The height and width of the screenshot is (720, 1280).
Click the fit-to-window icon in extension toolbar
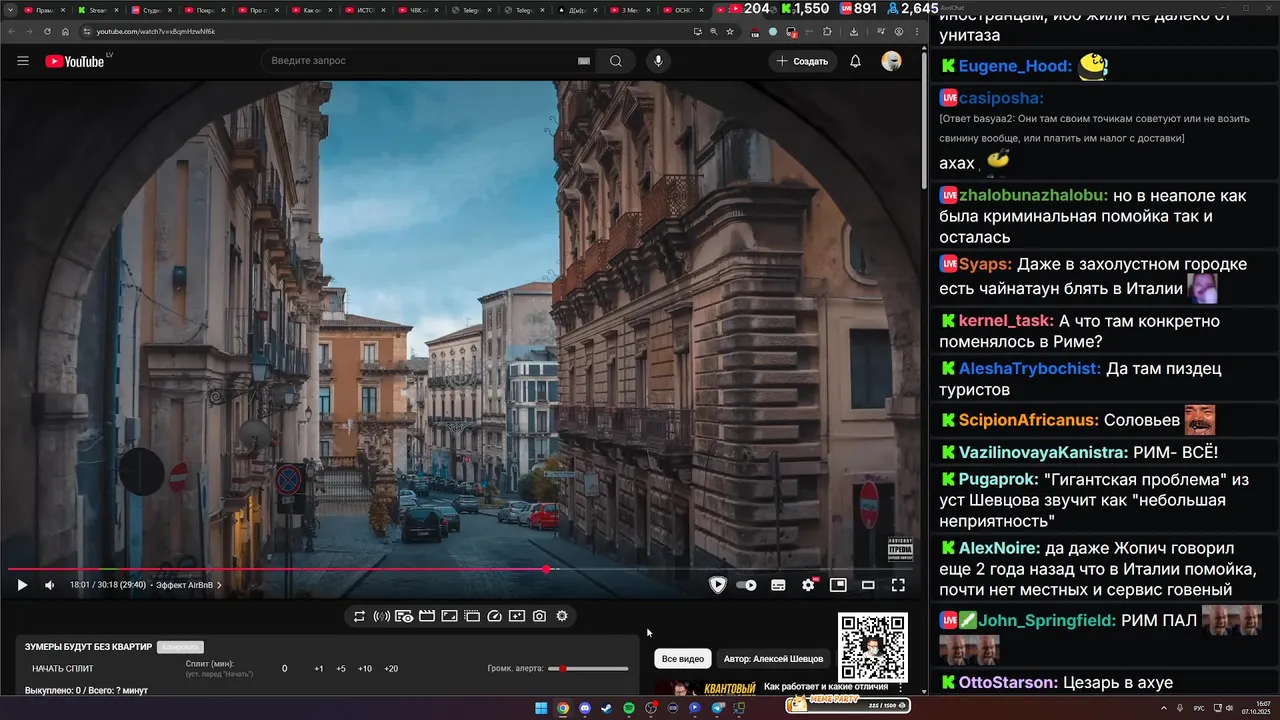click(450, 616)
